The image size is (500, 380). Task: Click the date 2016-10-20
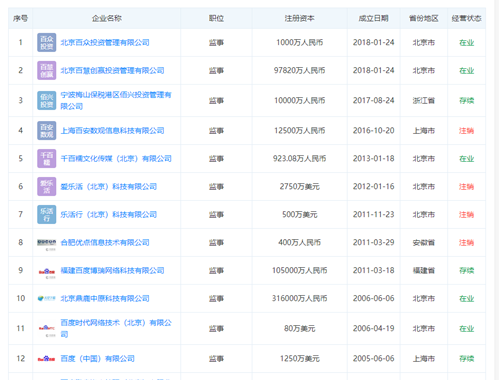pyautogui.click(x=373, y=131)
